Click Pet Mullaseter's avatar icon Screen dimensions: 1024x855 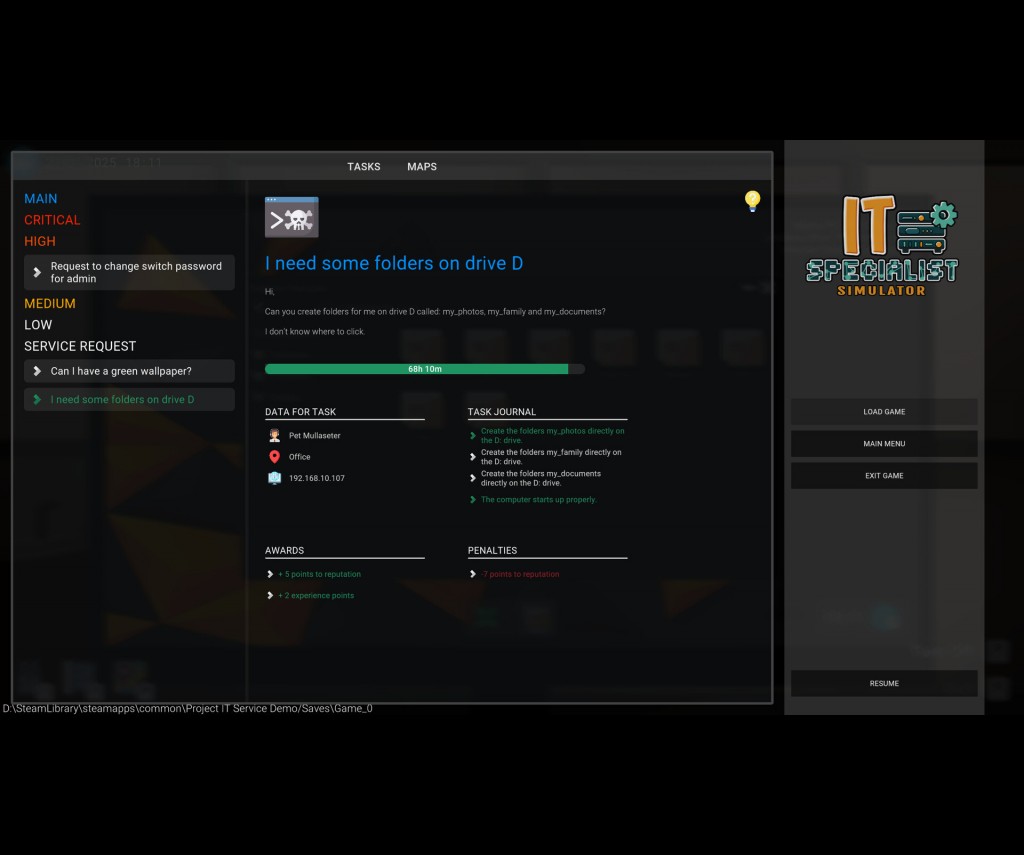274,436
